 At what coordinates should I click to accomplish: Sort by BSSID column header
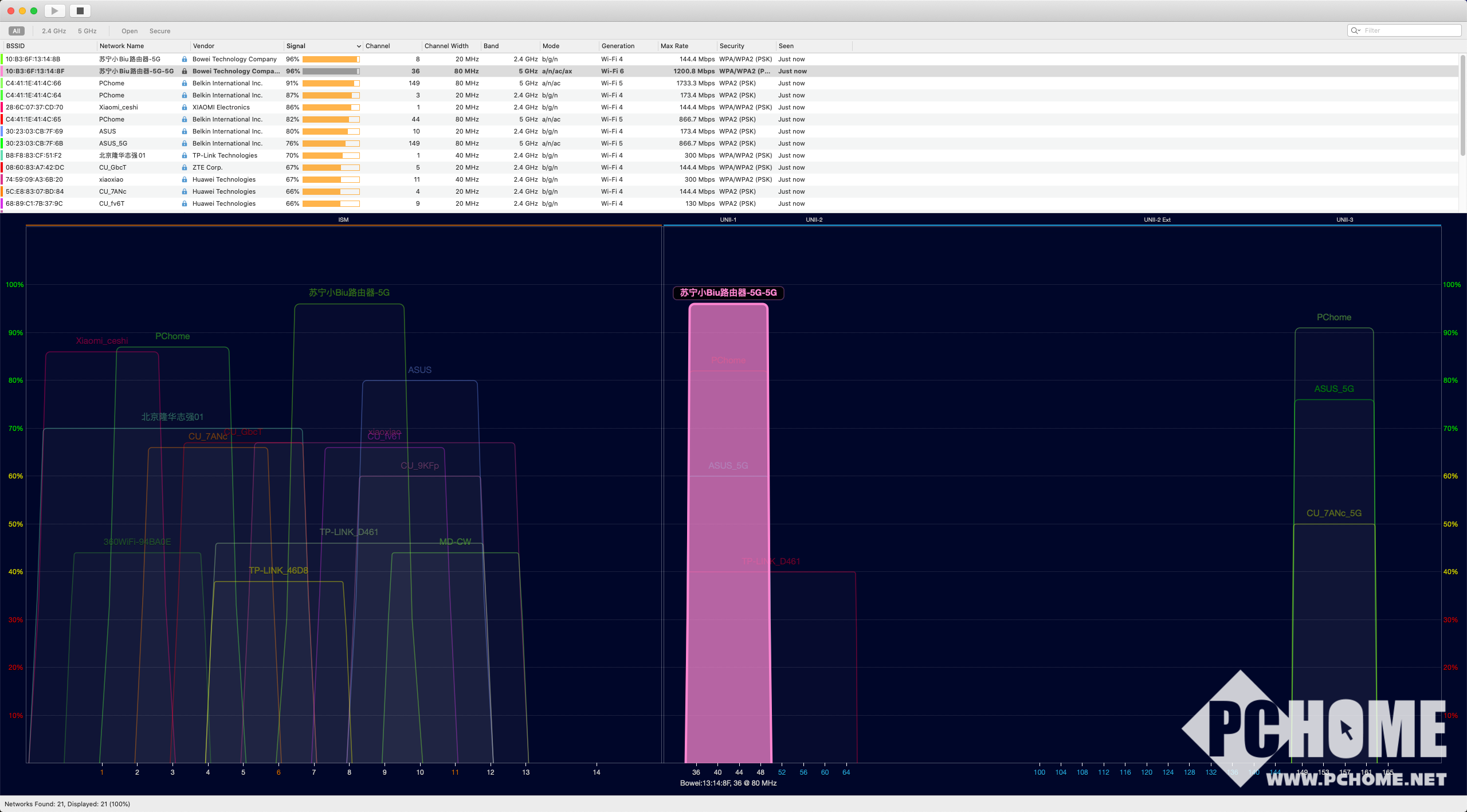coord(50,46)
